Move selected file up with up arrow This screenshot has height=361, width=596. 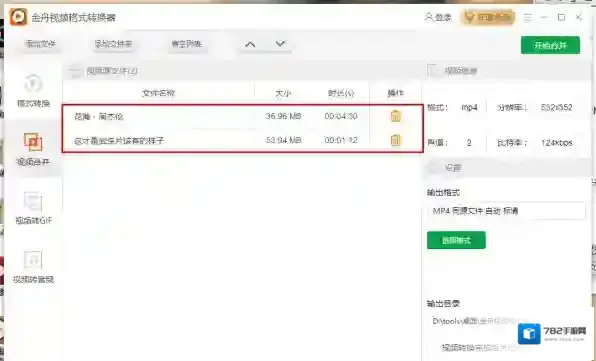coord(250,44)
